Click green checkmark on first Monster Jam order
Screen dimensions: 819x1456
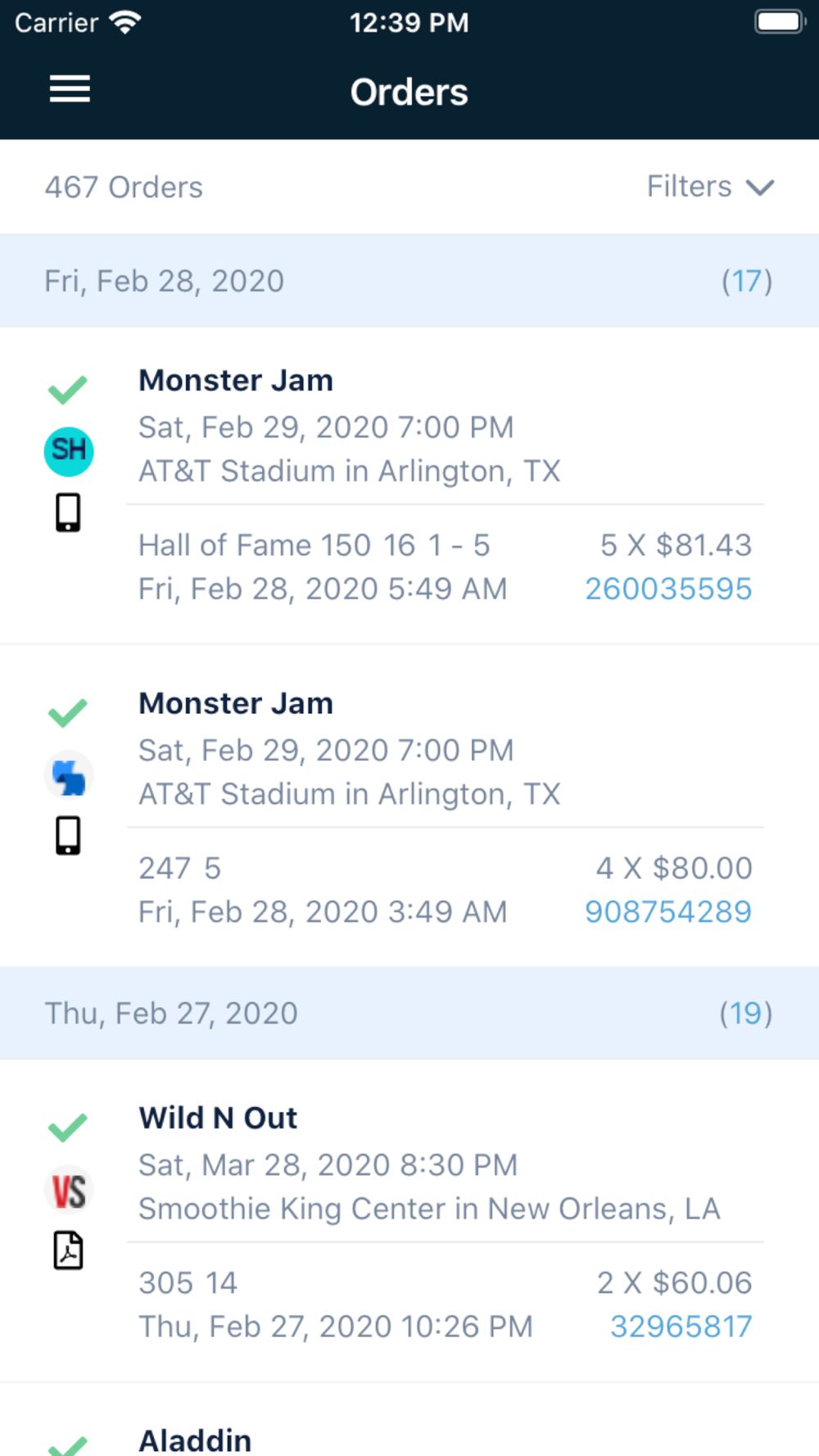(x=68, y=390)
